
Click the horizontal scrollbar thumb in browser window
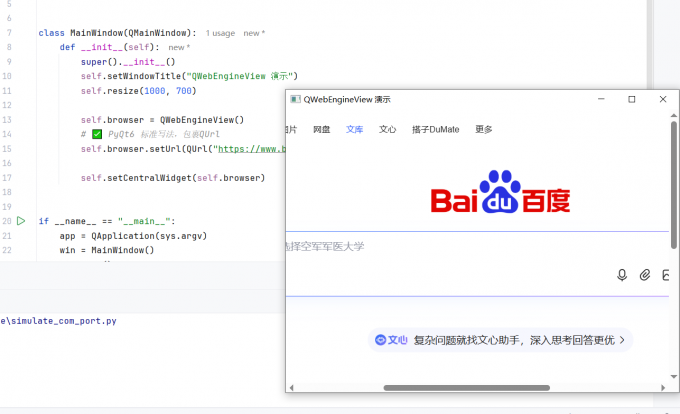(x=467, y=388)
